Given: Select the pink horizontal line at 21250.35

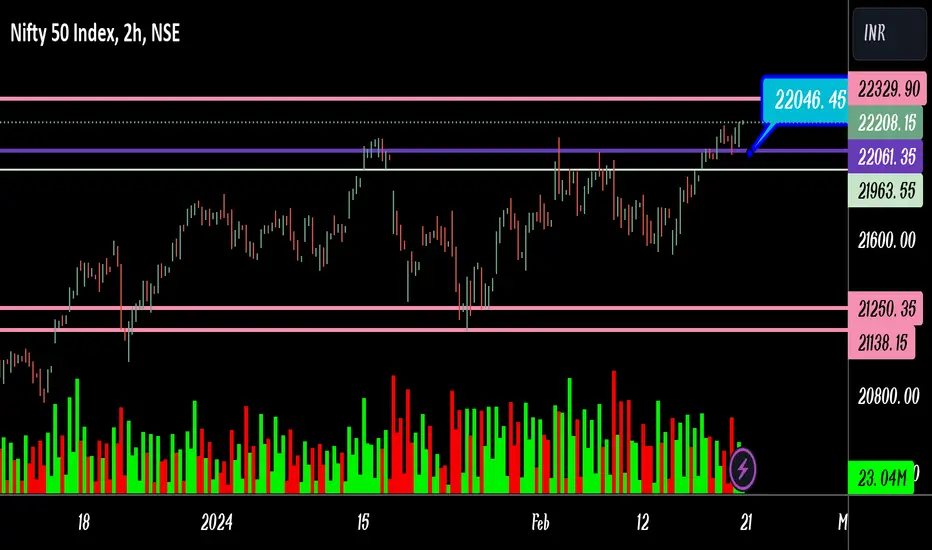Looking at the screenshot, I should click(424, 308).
